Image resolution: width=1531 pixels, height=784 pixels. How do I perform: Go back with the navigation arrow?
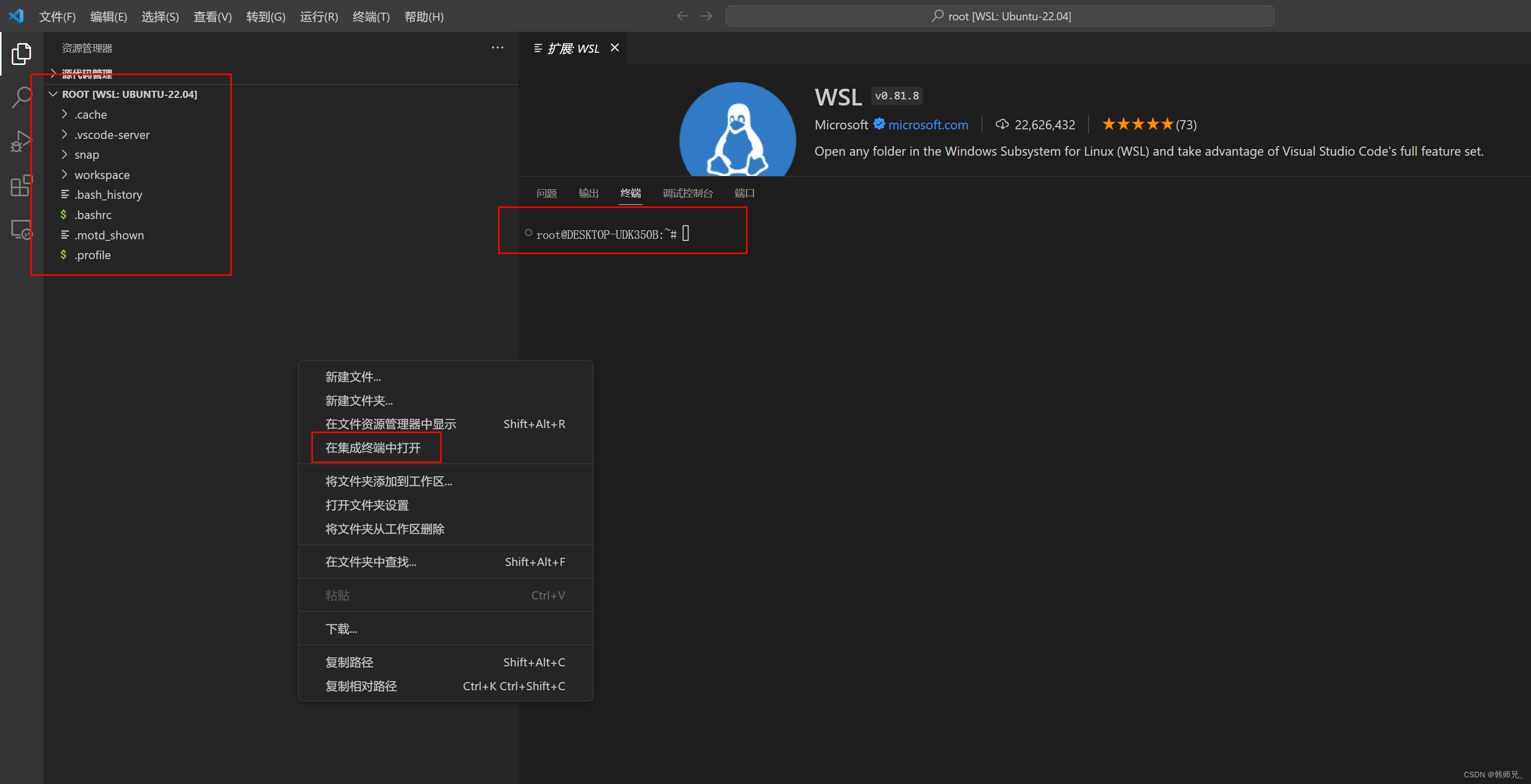point(682,16)
